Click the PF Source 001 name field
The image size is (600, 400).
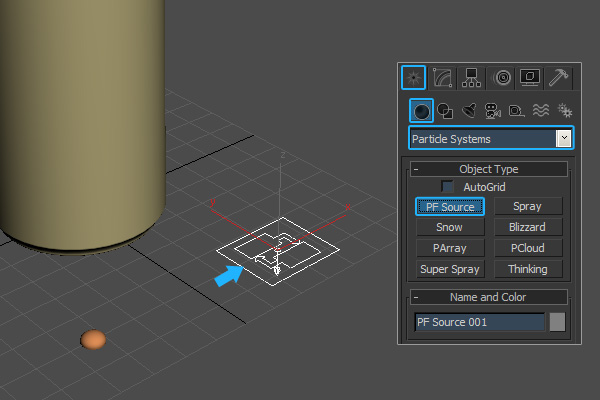tap(479, 322)
